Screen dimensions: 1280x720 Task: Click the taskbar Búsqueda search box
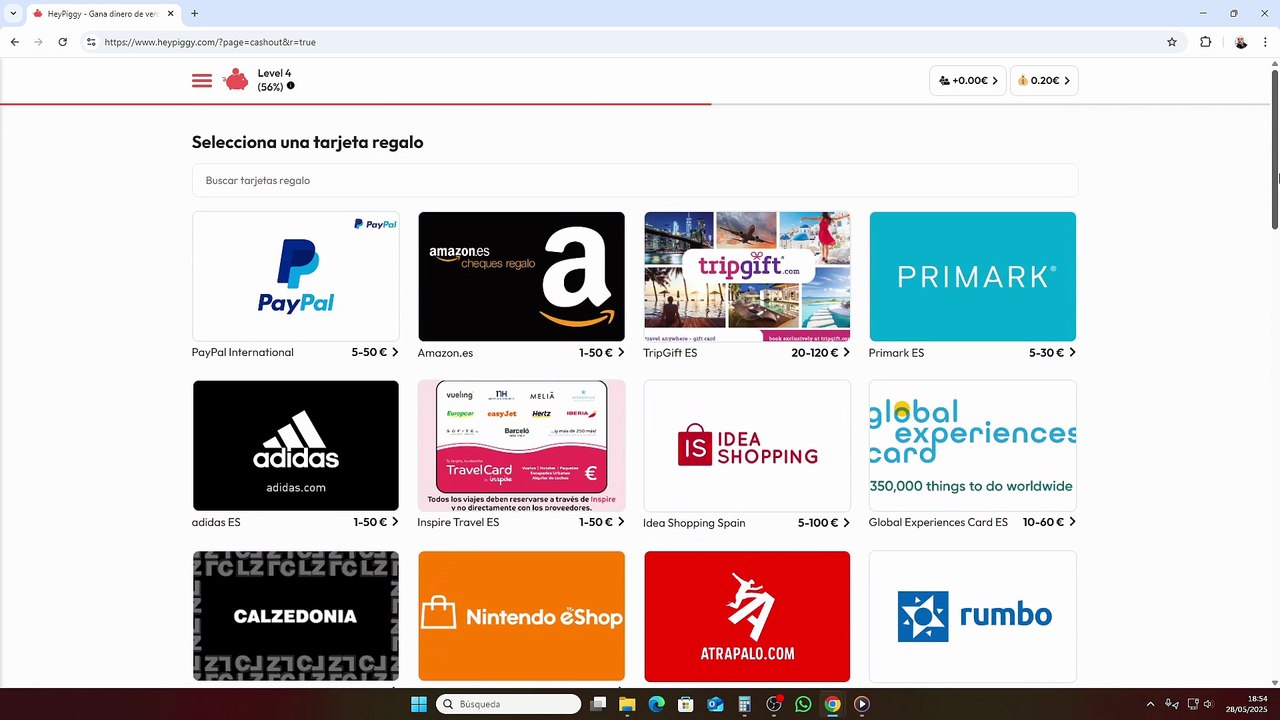(x=509, y=704)
